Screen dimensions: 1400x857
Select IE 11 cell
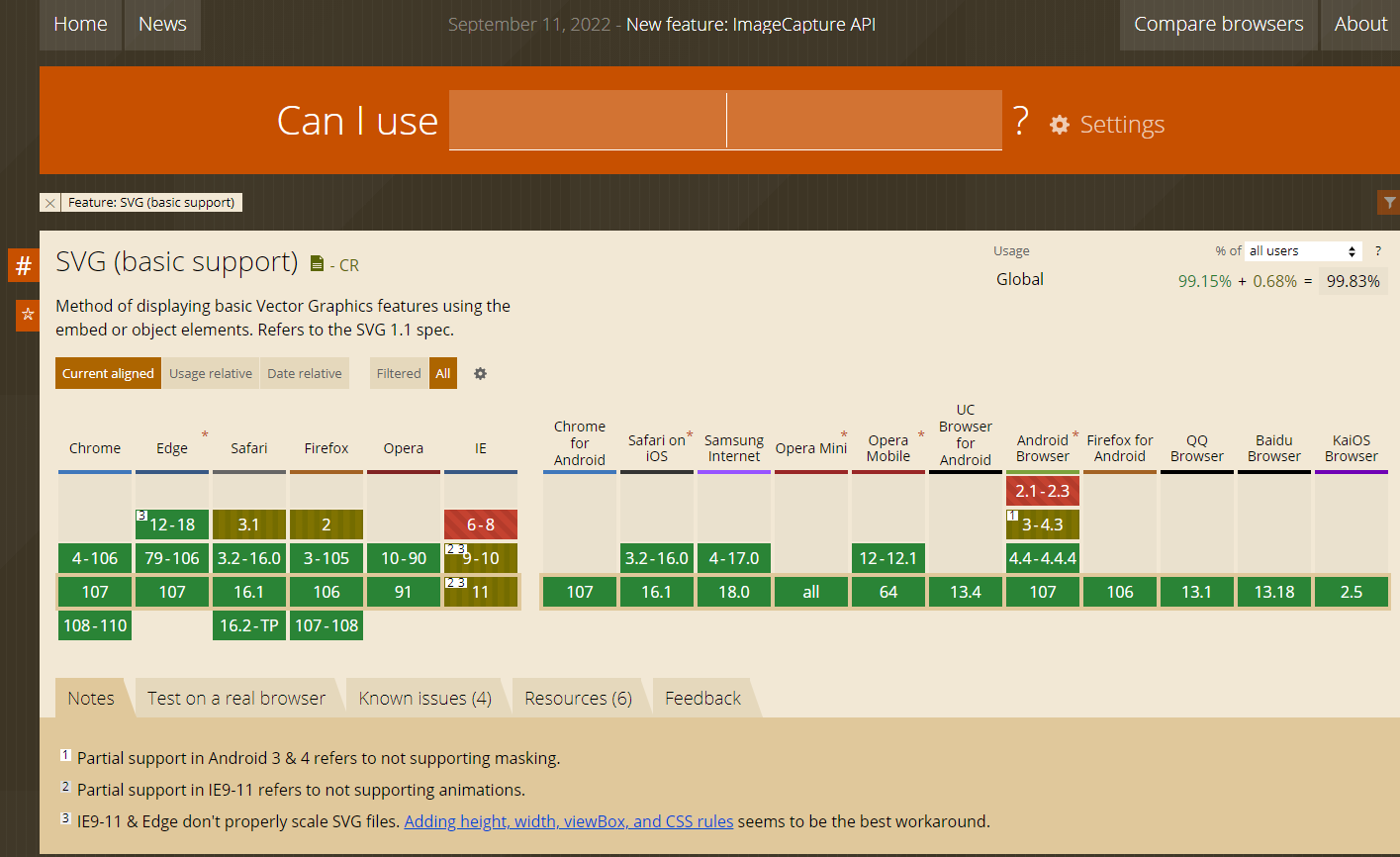pos(481,592)
